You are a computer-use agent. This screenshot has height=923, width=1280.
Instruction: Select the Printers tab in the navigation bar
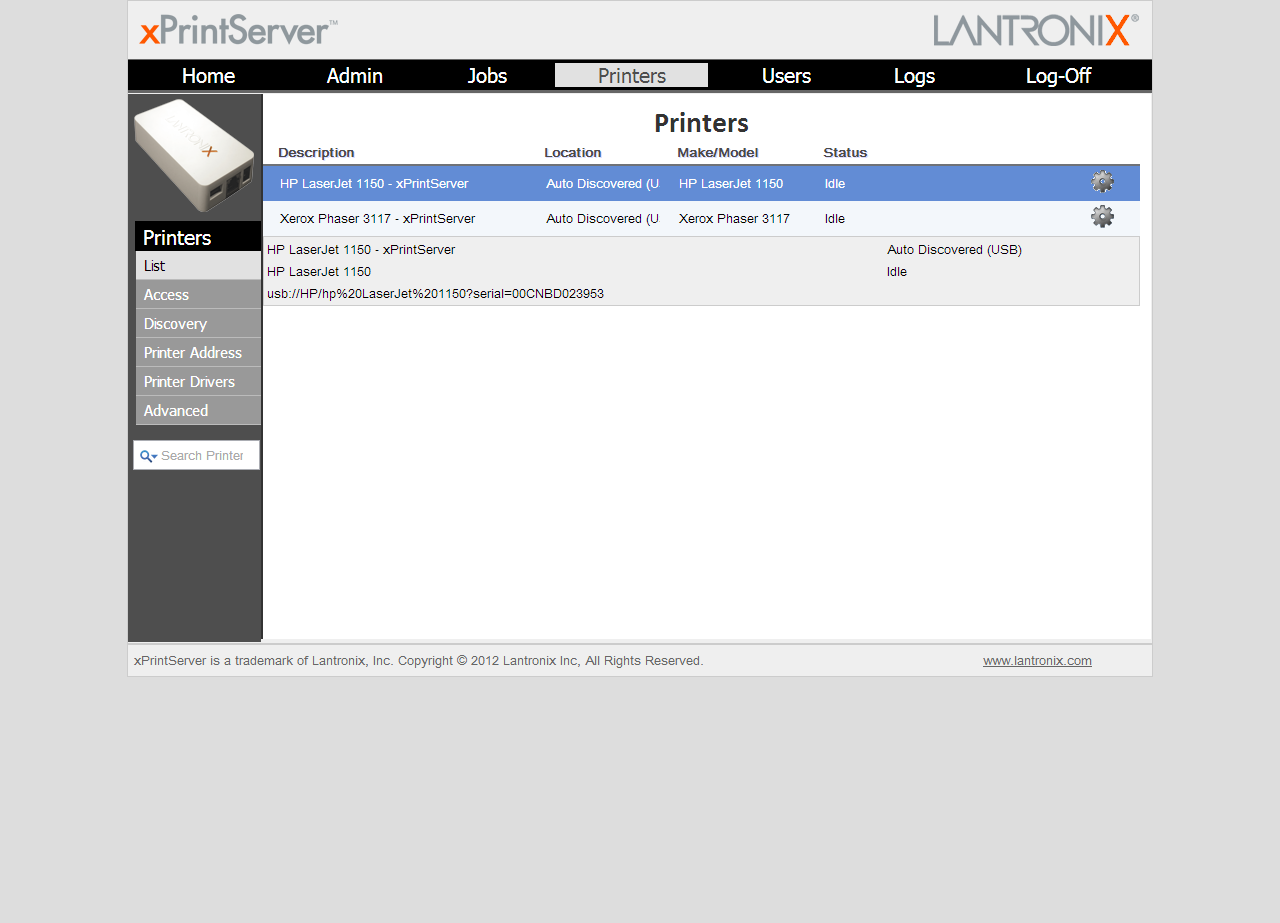click(632, 76)
